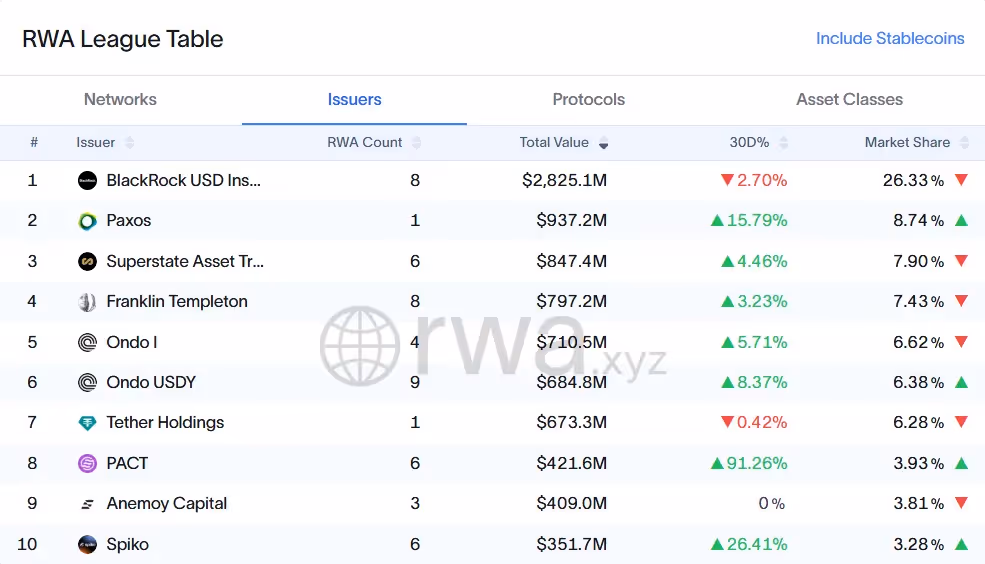Open the Tether Holdings issuer name

click(165, 422)
